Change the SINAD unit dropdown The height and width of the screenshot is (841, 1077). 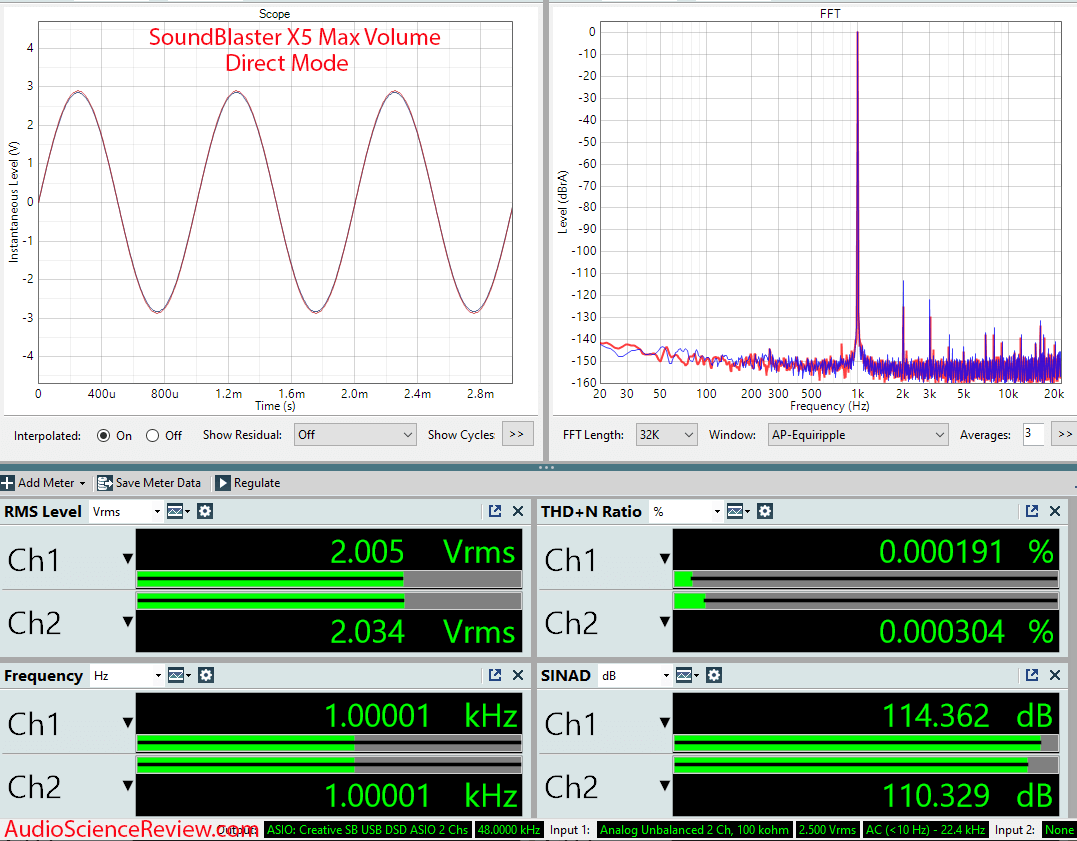click(635, 676)
